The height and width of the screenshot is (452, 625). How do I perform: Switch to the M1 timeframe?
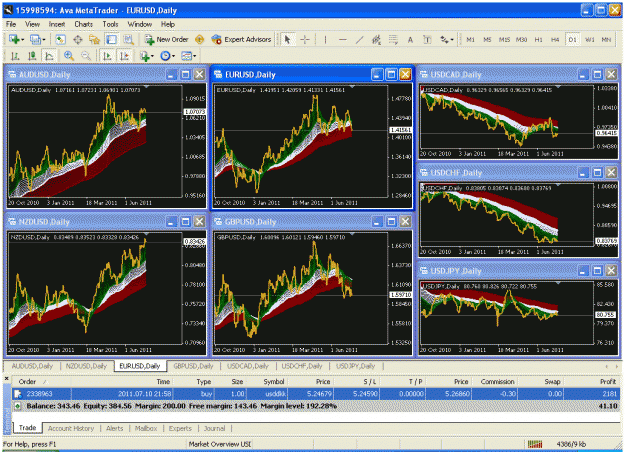click(x=470, y=39)
